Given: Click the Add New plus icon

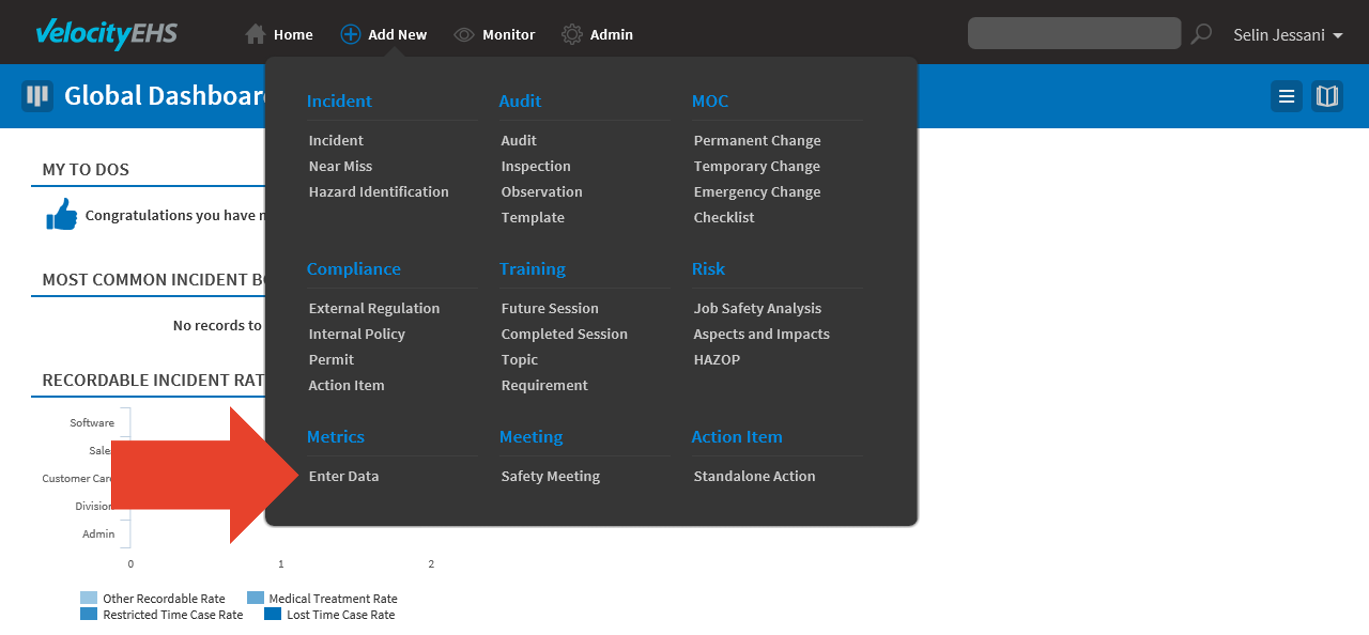Looking at the screenshot, I should pos(350,34).
